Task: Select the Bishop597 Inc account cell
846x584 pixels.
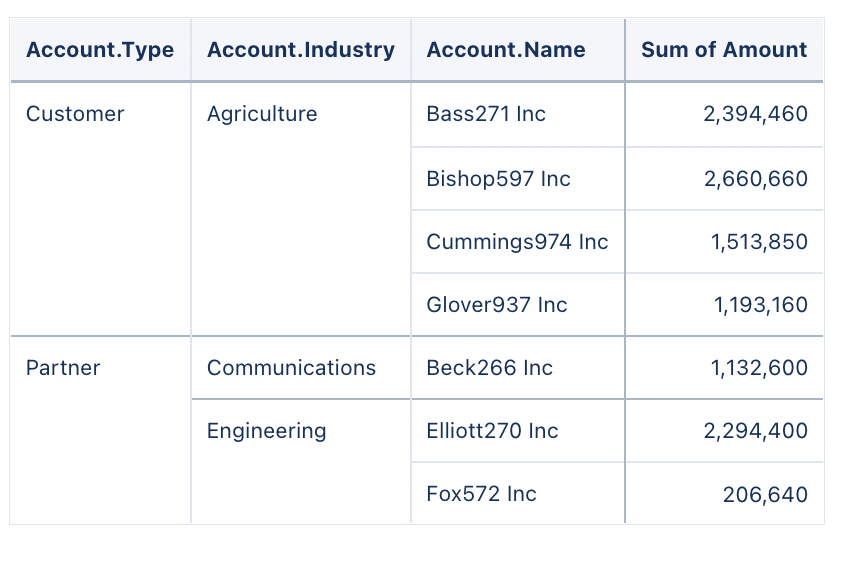Action: [x=518, y=179]
